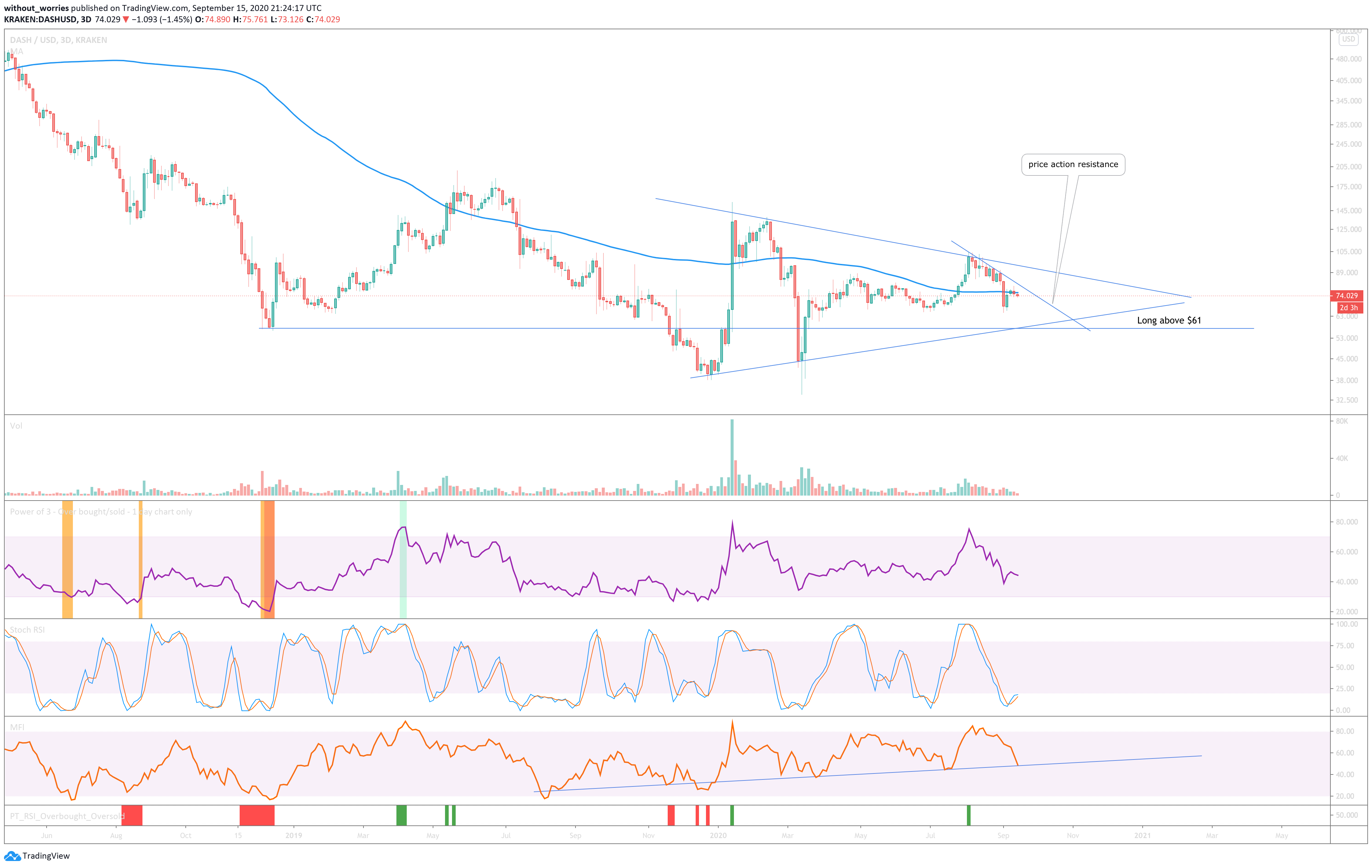1372x868 pixels.
Task: Click the Power of 3 indicator title
Action: point(101,512)
